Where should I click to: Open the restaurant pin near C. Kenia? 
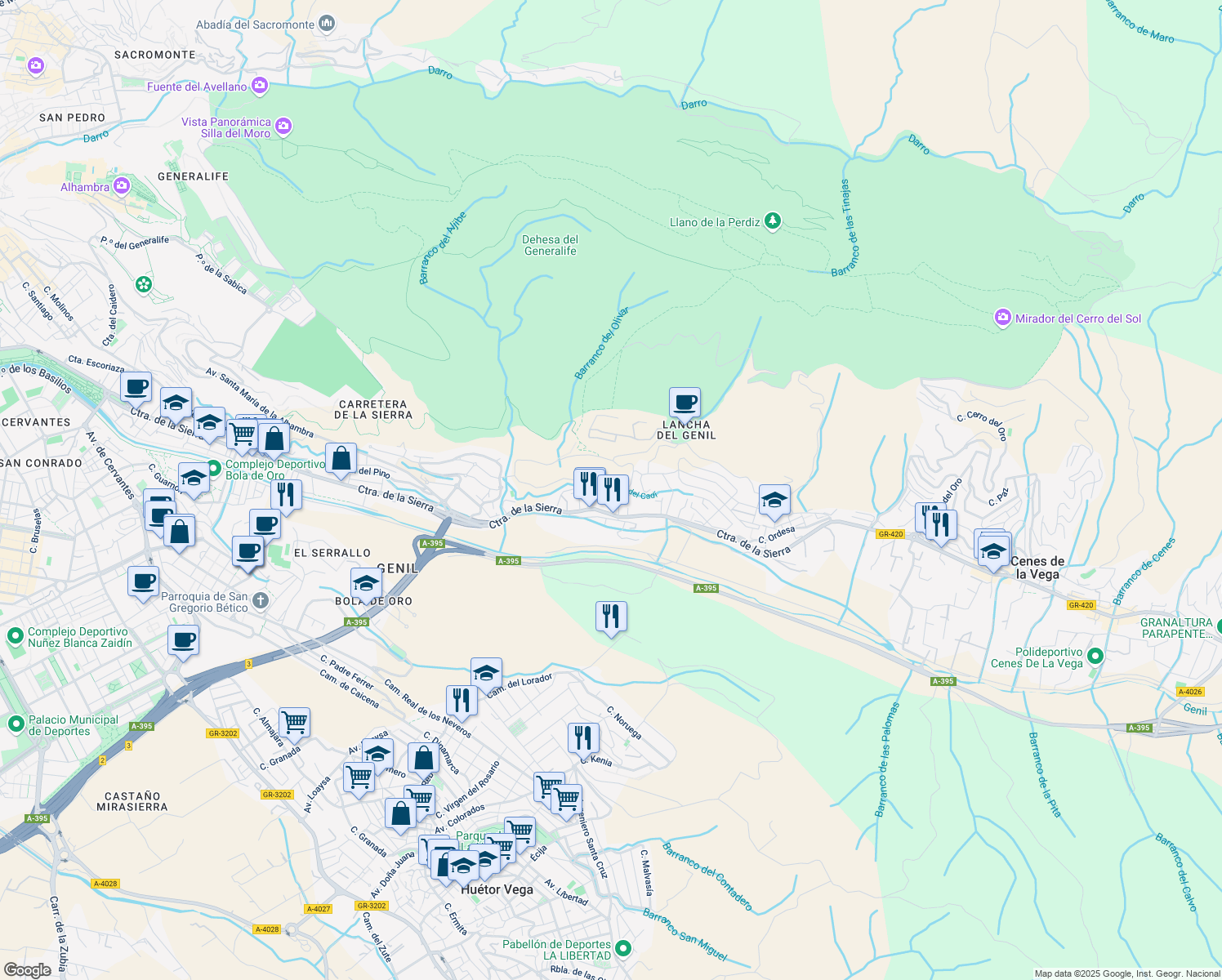click(583, 740)
